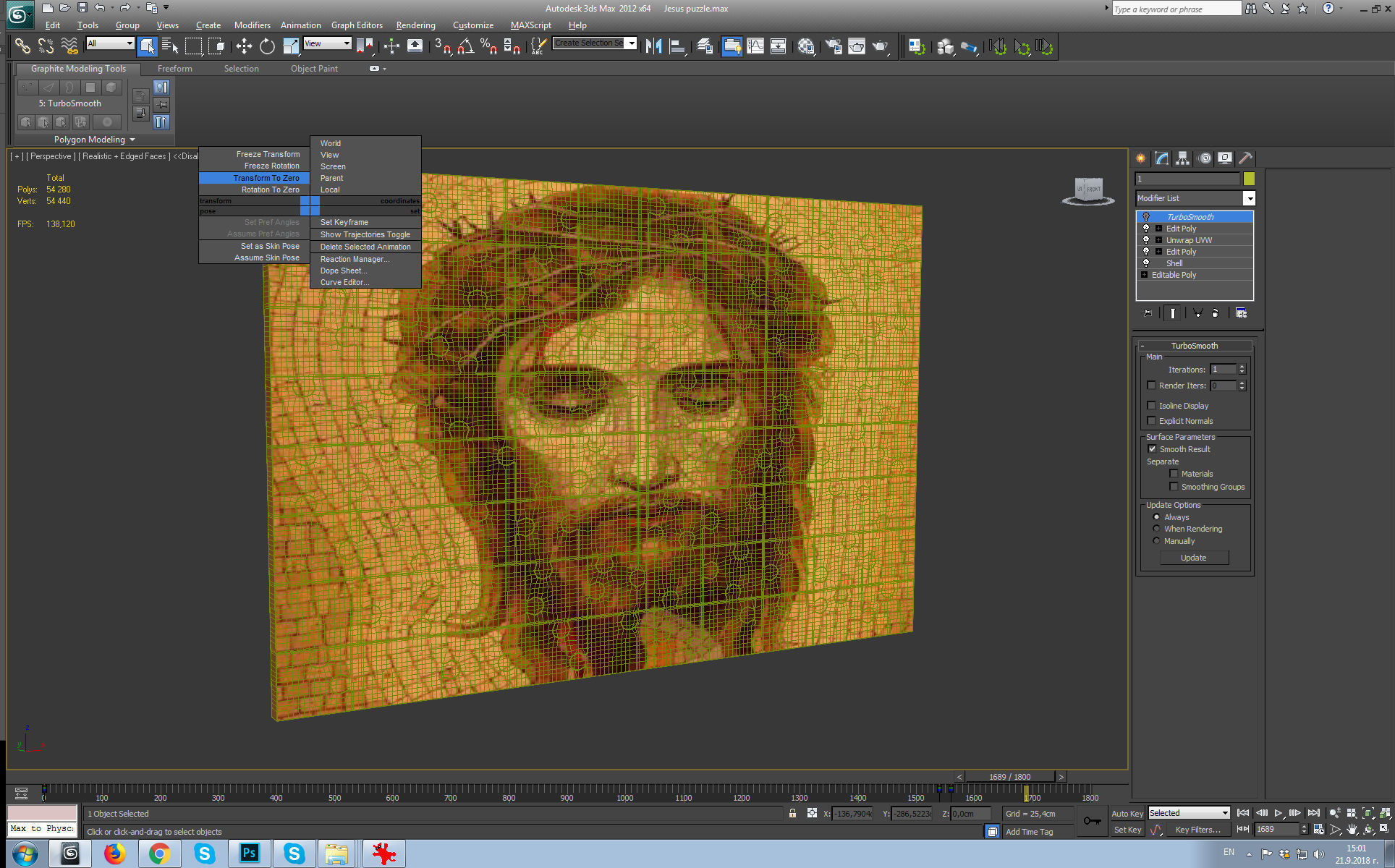
Task: Click Remove Modifier from the Stack icon
Action: click(1215, 312)
